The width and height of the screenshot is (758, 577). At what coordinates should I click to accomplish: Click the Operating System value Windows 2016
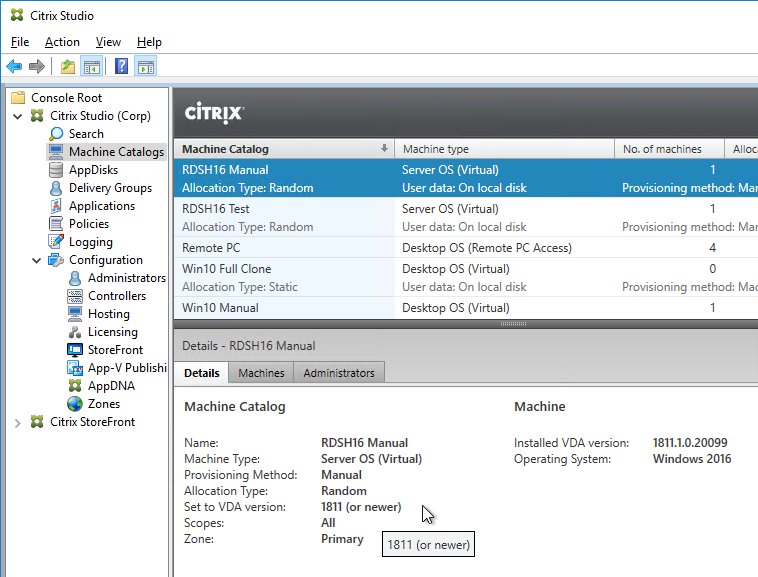pos(692,459)
